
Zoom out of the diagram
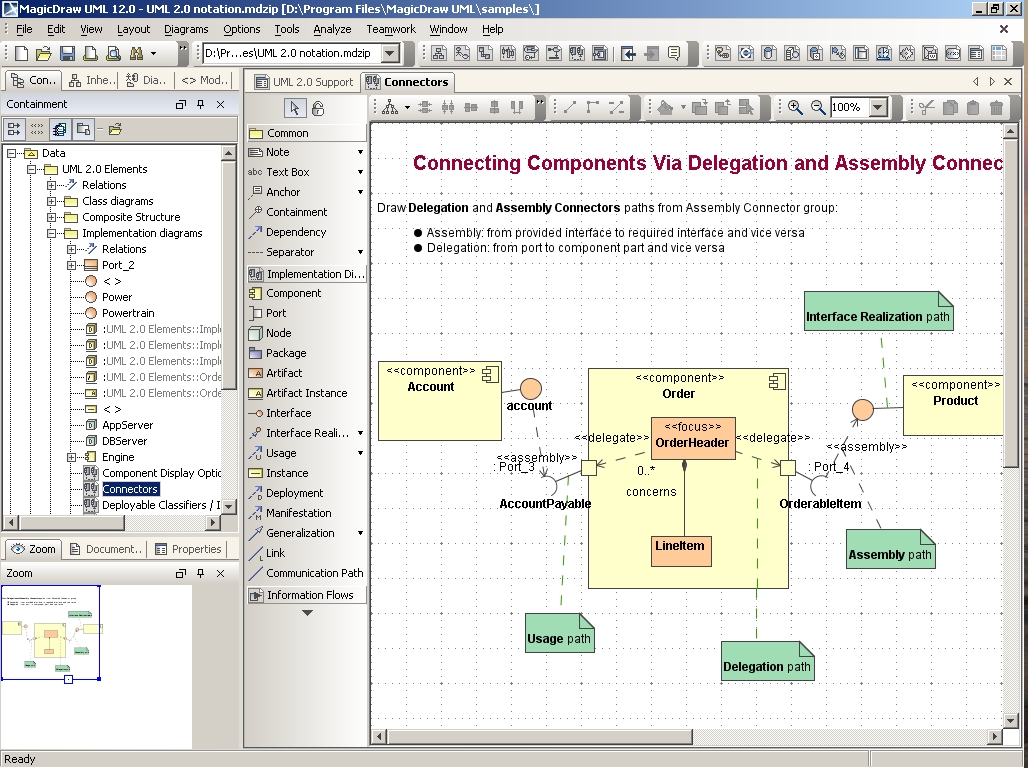tap(818, 107)
